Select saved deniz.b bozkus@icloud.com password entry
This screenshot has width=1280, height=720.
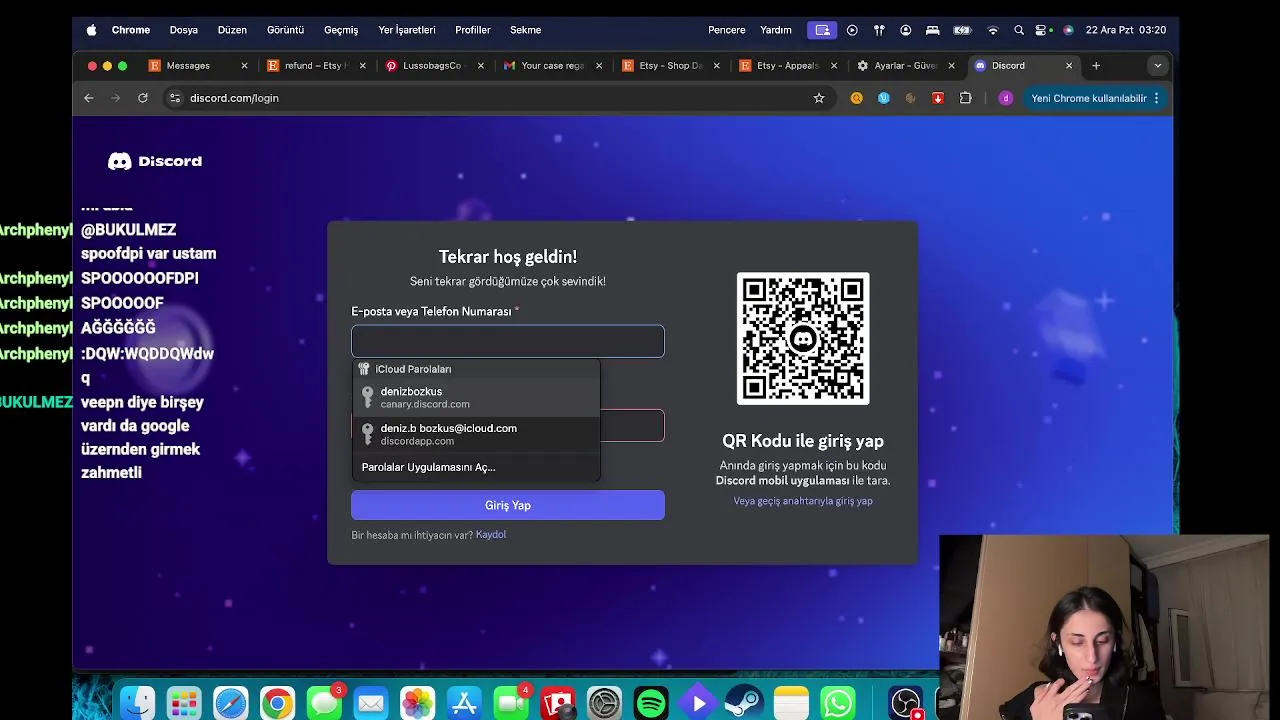click(476, 434)
